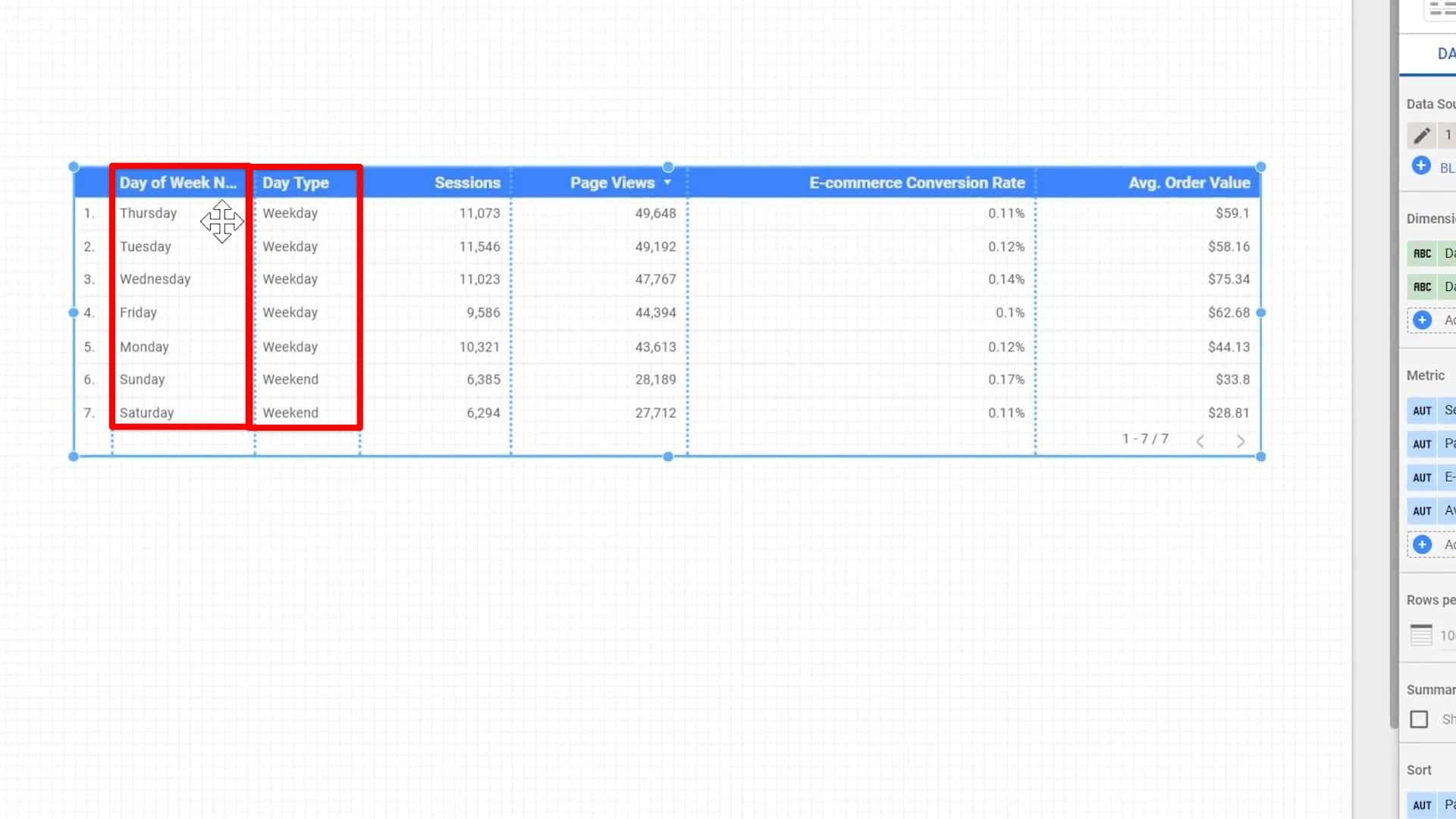This screenshot has width=1456, height=819.
Task: Click the bottom-center resize handle of the table
Action: 668,457
